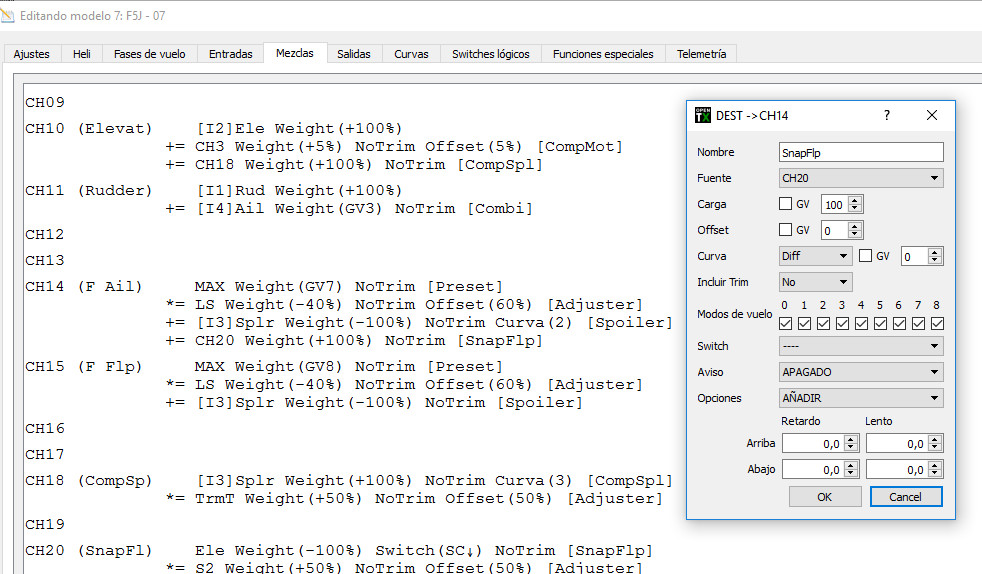This screenshot has width=982, height=574.
Task: Click the Nombre field containing SnapFlp
Action: pos(861,152)
